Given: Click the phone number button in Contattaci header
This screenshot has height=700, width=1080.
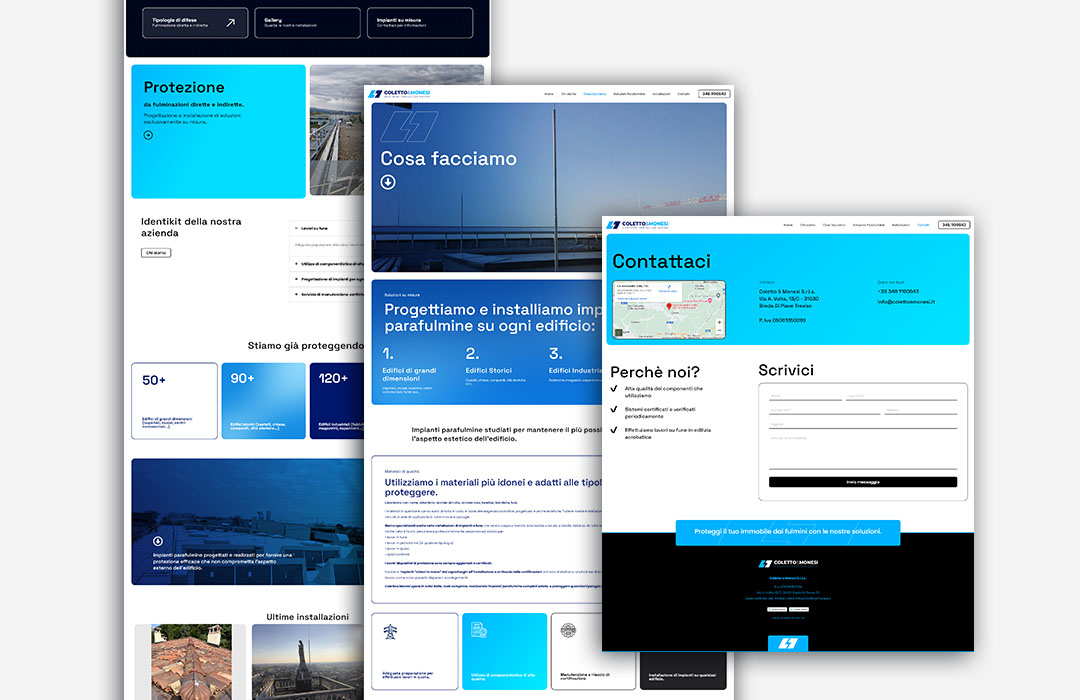Looking at the screenshot, I should coord(954,225).
